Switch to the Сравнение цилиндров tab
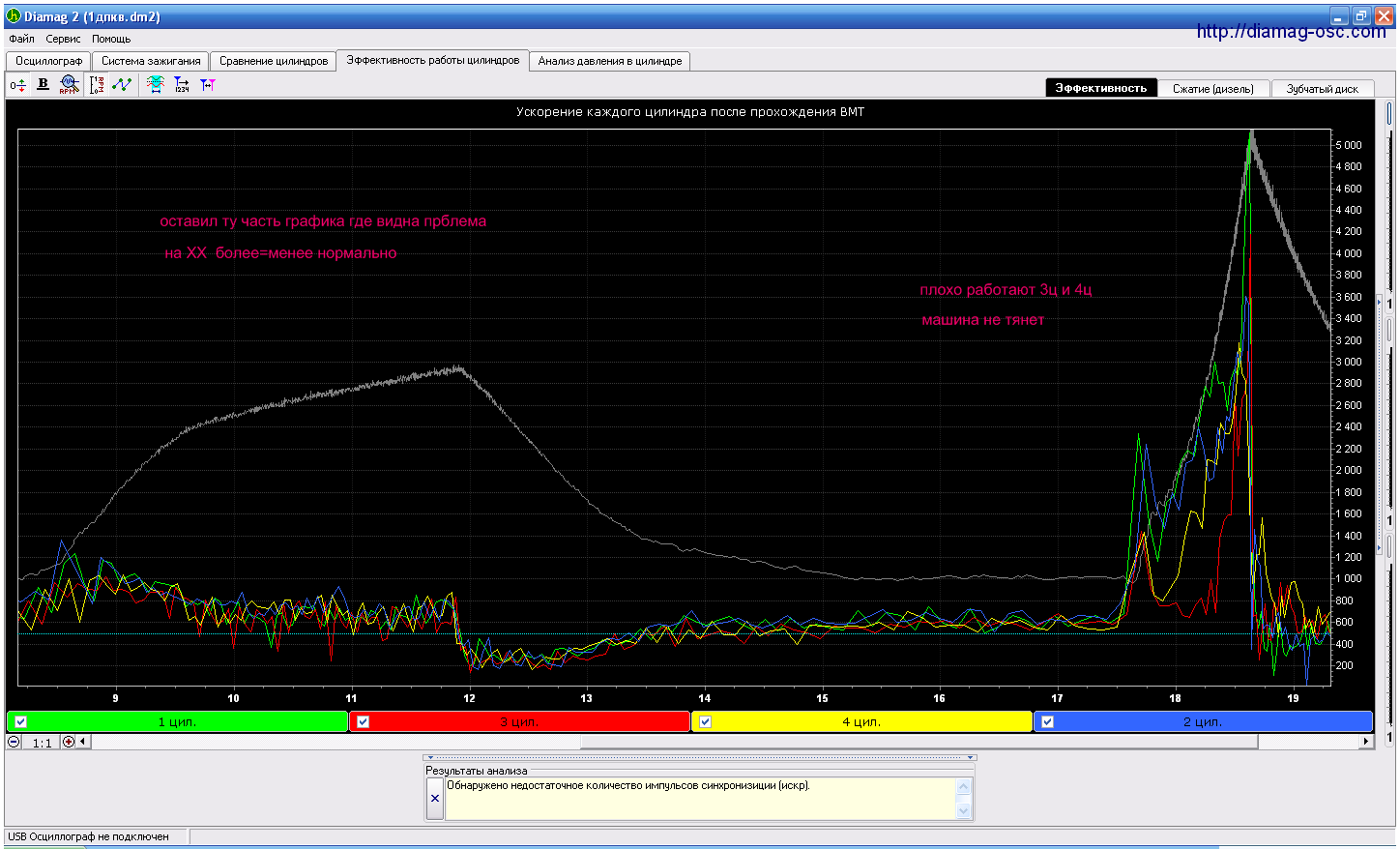Image resolution: width=1400 pixels, height=849 pixels. coord(274,61)
